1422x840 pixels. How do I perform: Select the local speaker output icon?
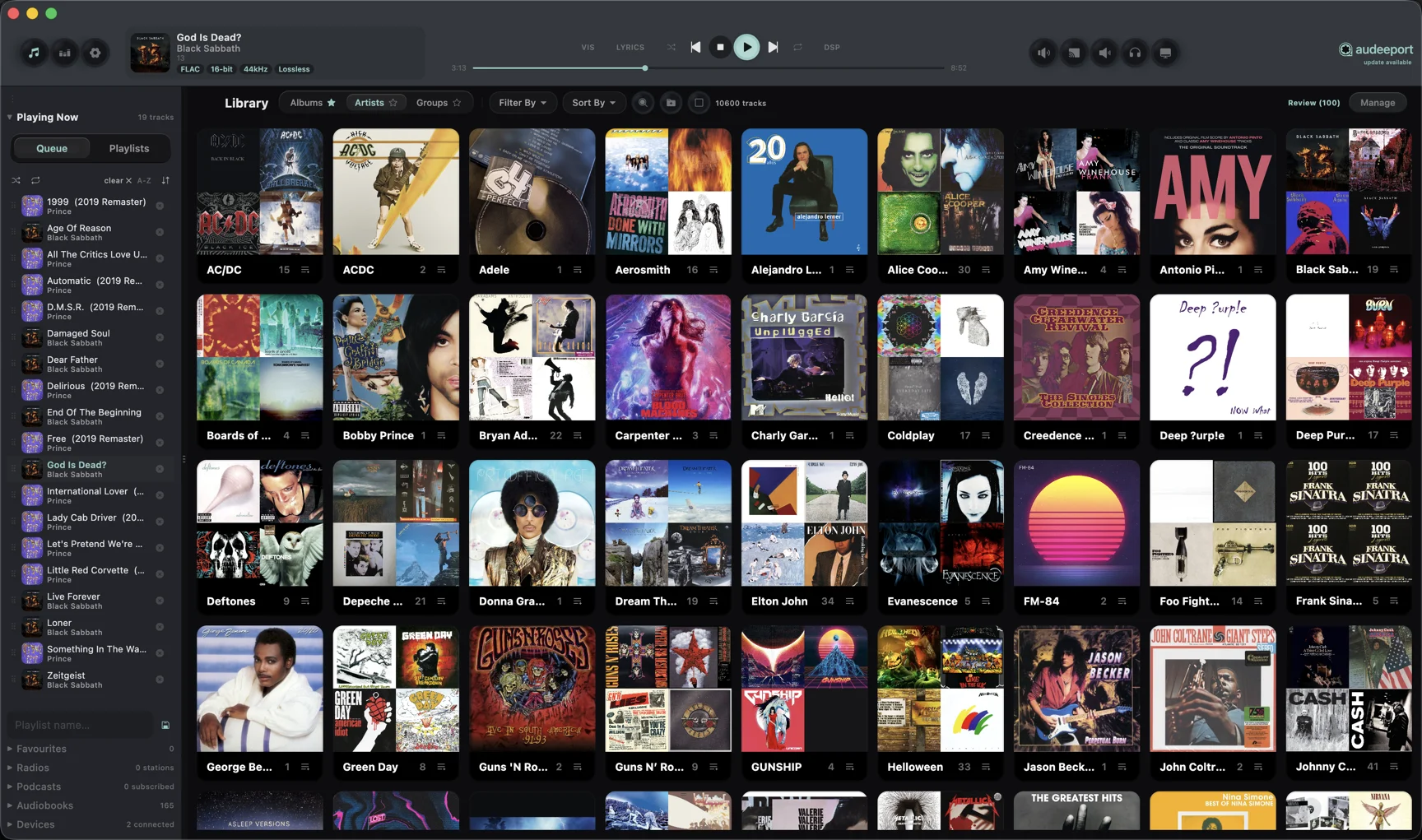pos(1104,53)
